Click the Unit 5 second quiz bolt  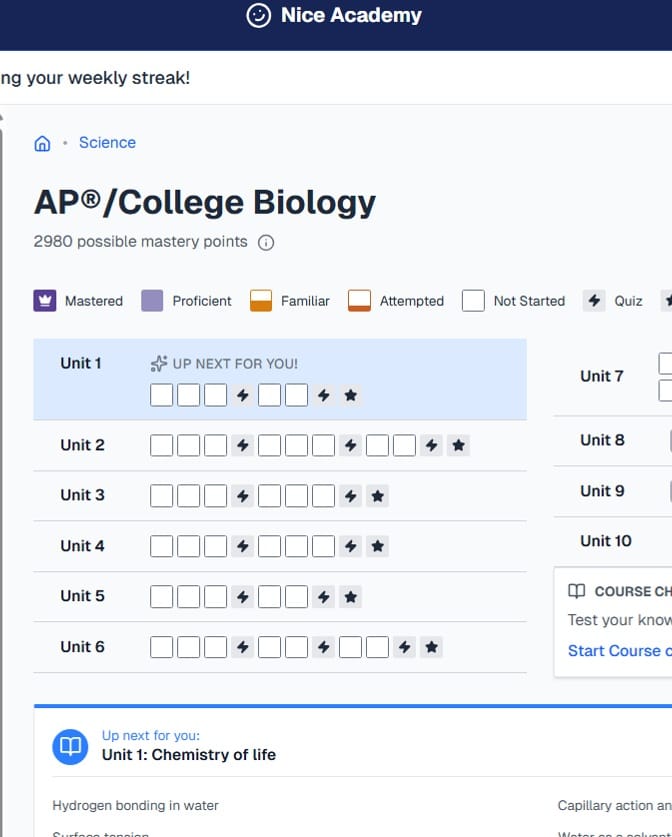pyautogui.click(x=323, y=597)
